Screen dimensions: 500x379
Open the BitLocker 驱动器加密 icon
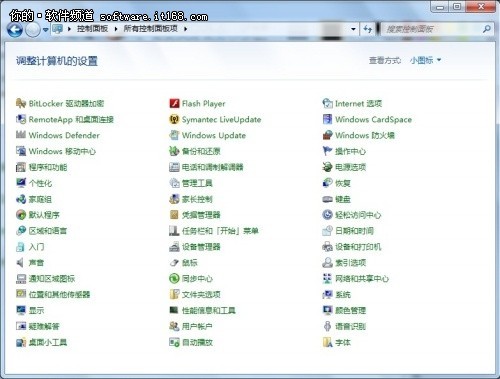(21, 103)
